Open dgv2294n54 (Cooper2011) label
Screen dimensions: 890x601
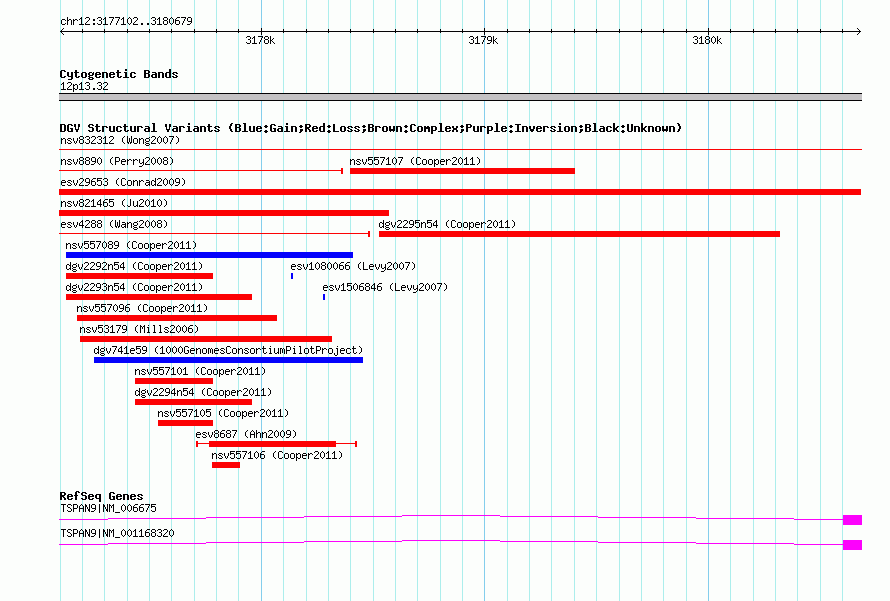203,392
